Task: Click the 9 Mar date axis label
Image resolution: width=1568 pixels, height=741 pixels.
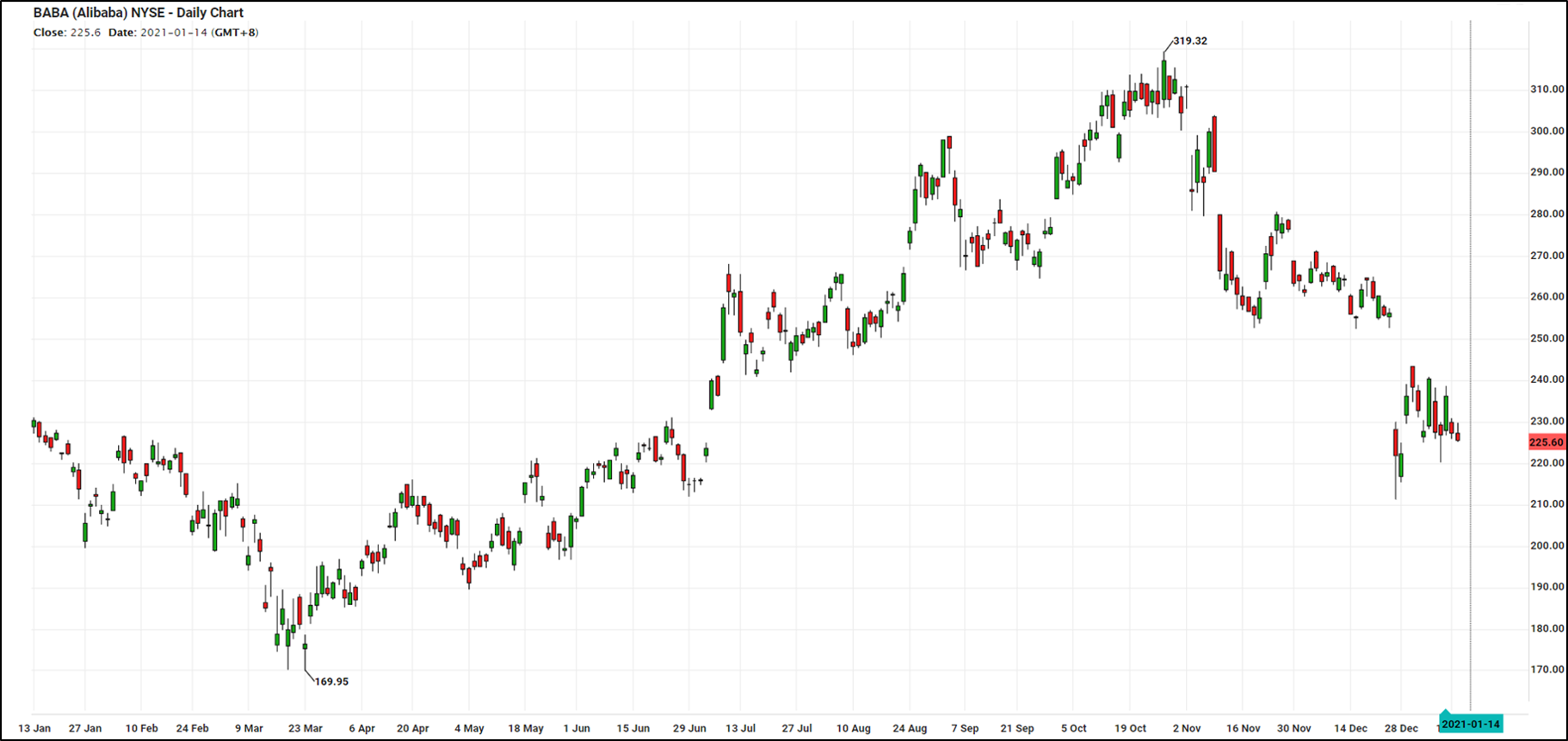Action: [x=249, y=728]
